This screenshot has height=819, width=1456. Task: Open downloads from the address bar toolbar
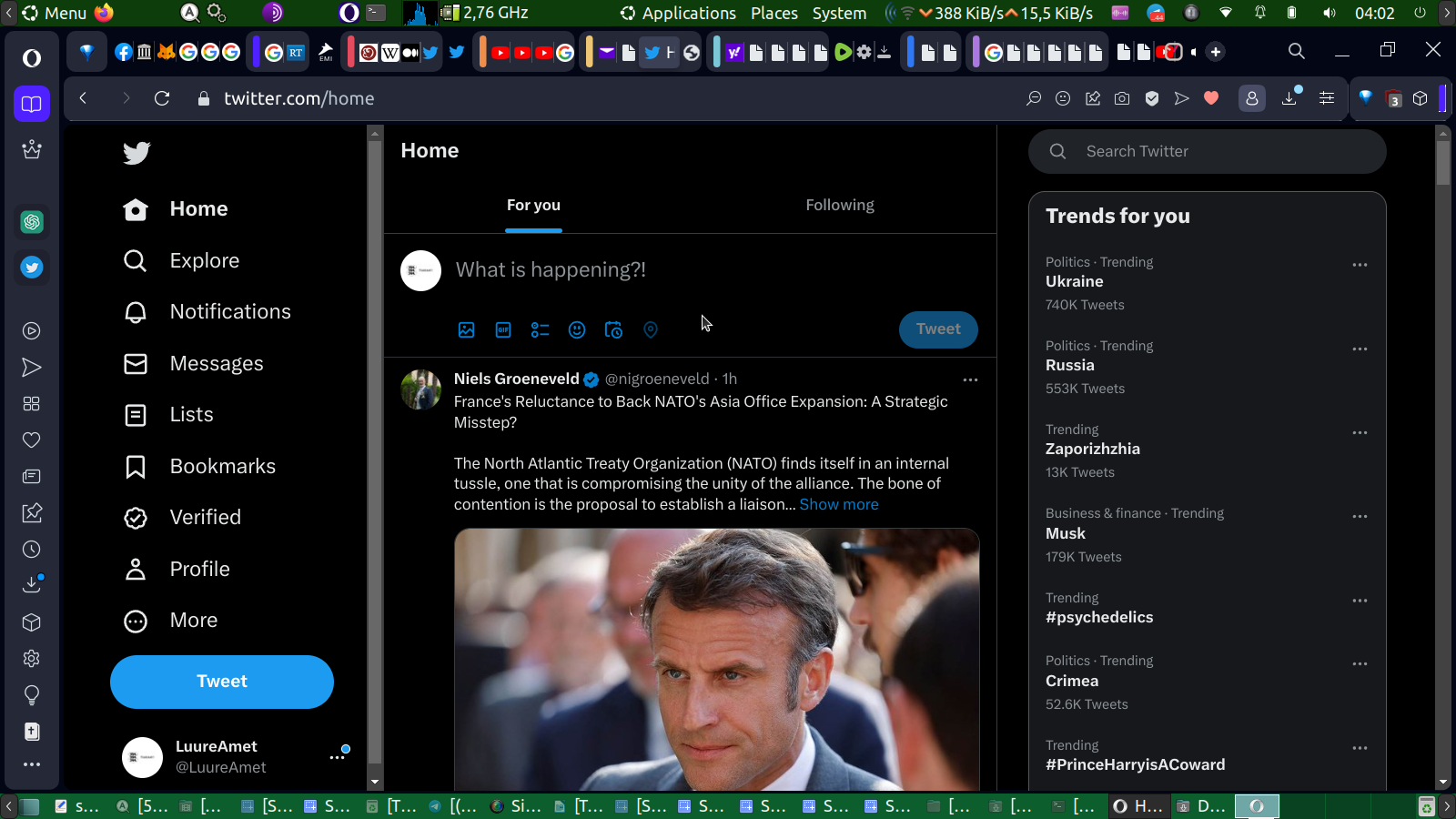[x=1289, y=97]
